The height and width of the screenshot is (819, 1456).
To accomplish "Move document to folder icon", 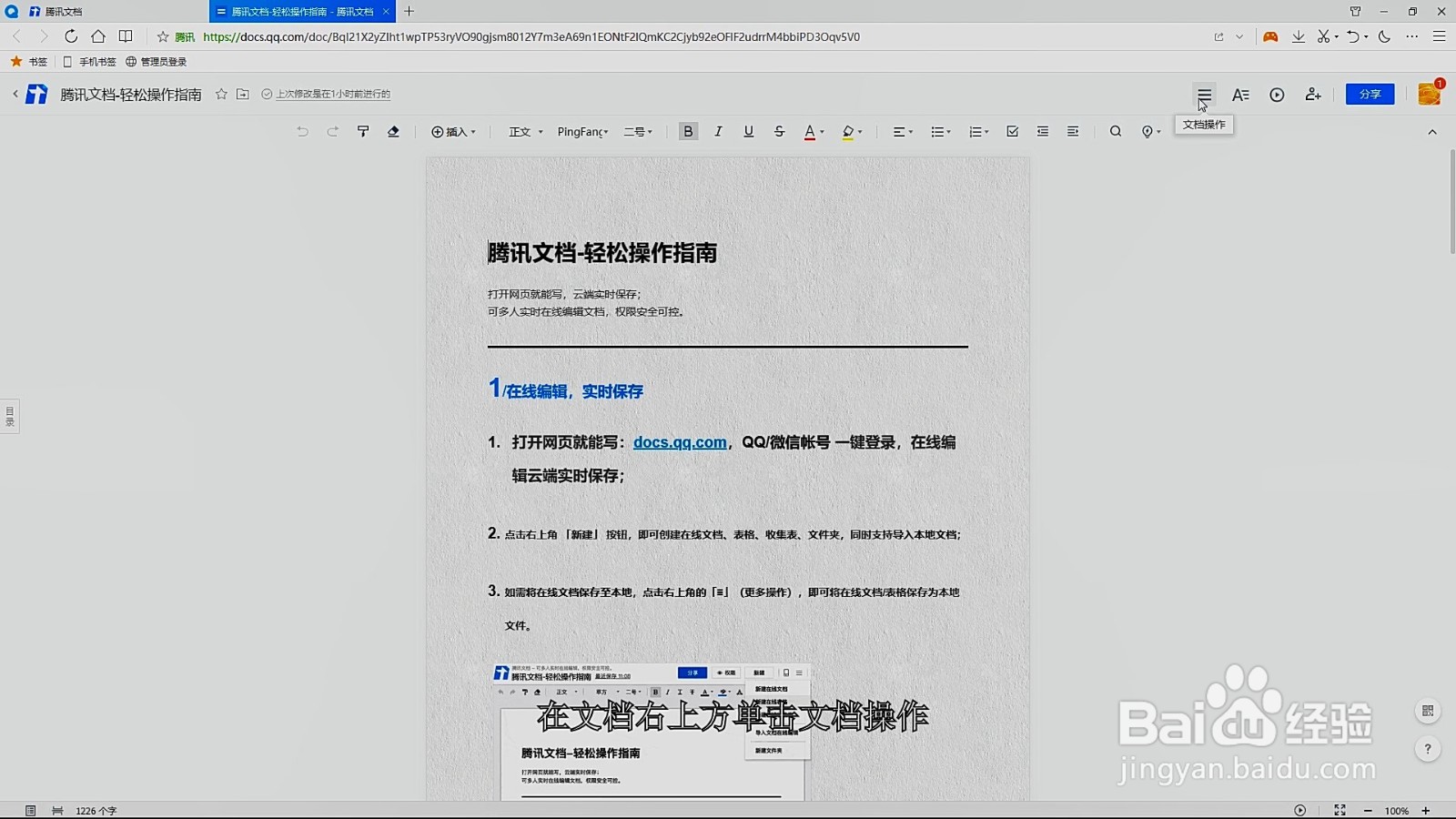I will pyautogui.click(x=243, y=95).
